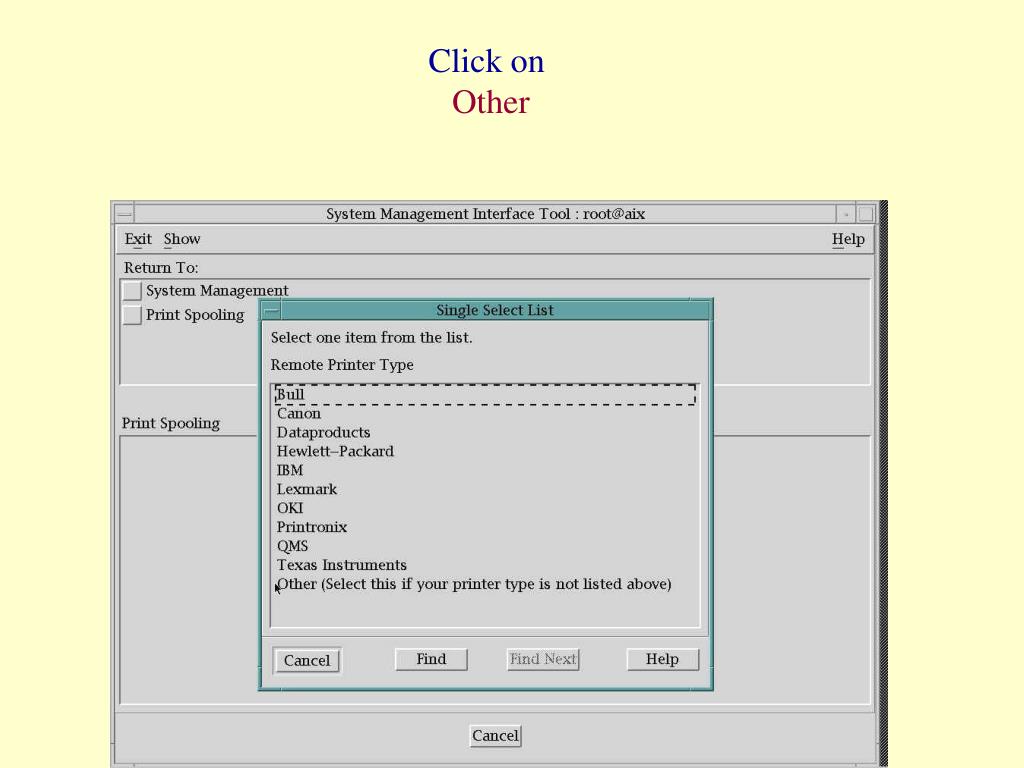
Task: Click the System Management return button
Action: [132, 291]
